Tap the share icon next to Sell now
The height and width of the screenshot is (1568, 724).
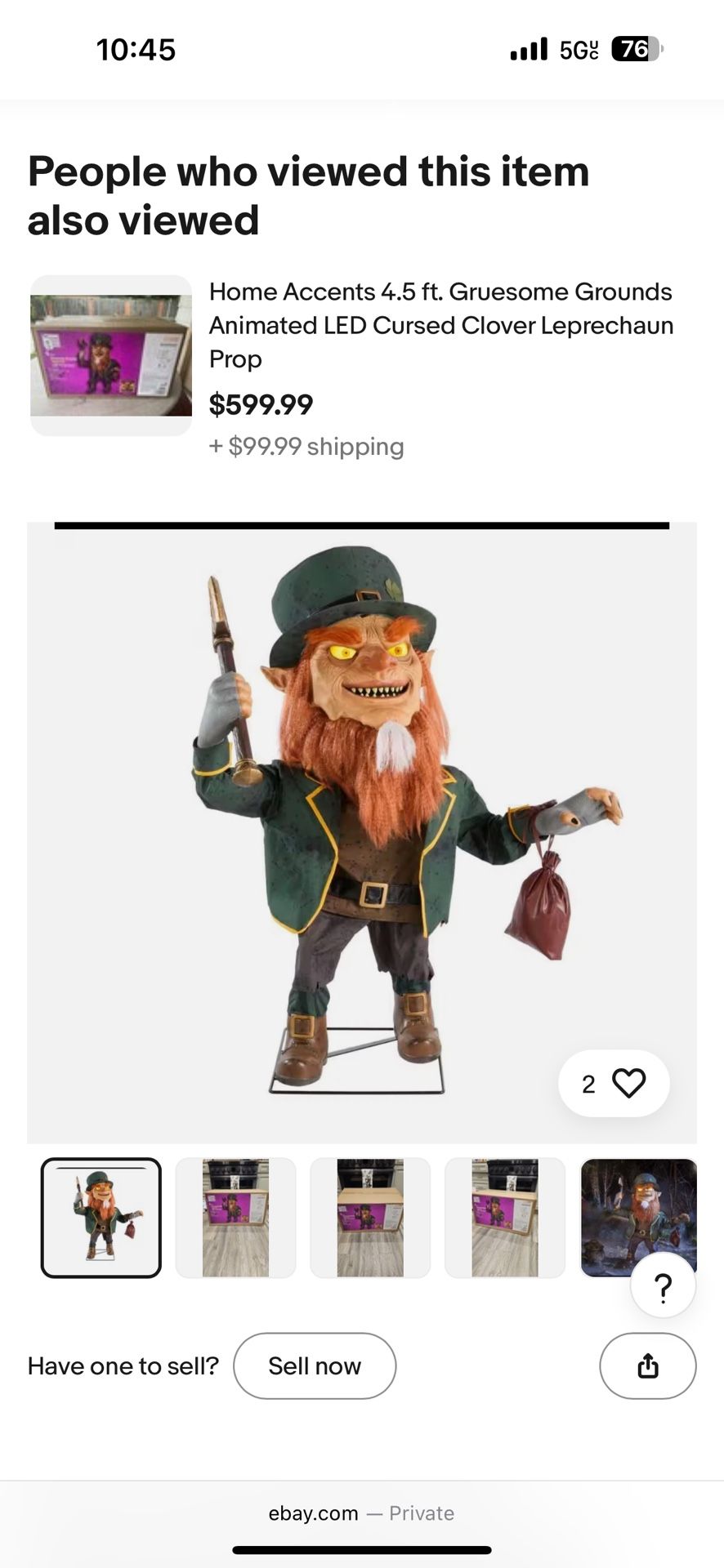(647, 1365)
